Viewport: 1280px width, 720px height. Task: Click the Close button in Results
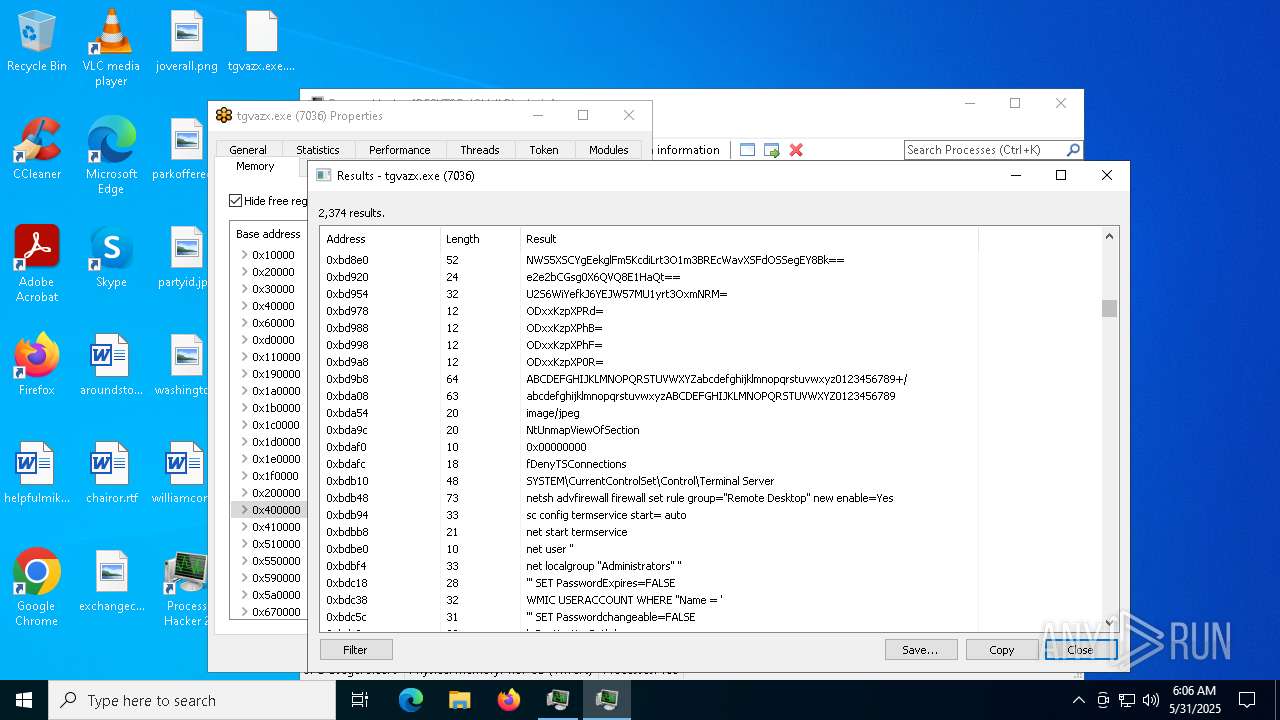(x=1080, y=650)
